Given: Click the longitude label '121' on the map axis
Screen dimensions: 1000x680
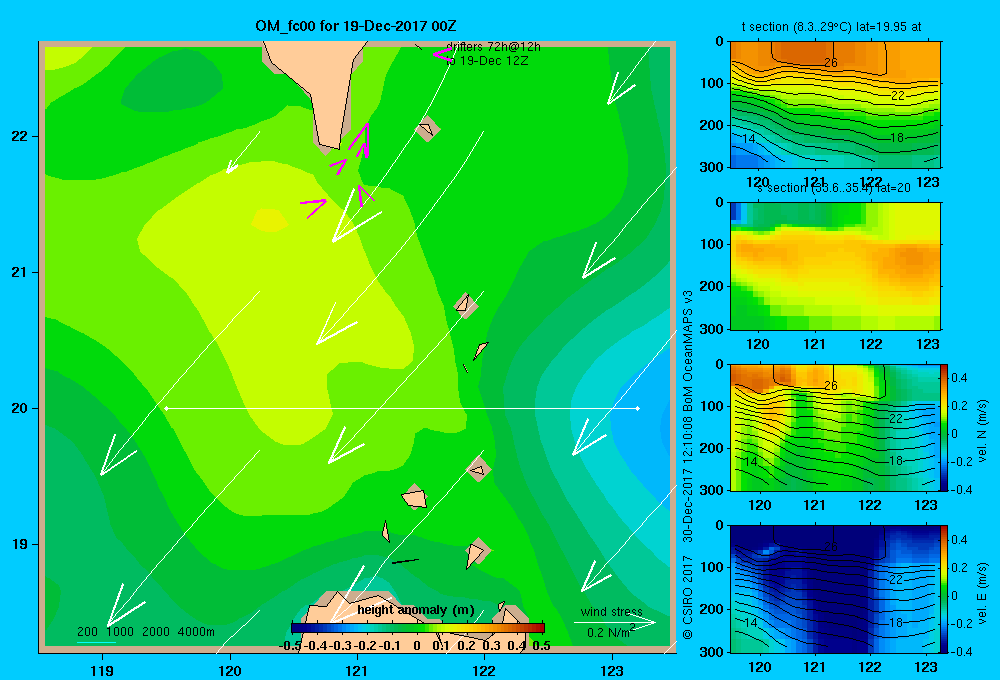Looking at the screenshot, I should pyautogui.click(x=357, y=670).
